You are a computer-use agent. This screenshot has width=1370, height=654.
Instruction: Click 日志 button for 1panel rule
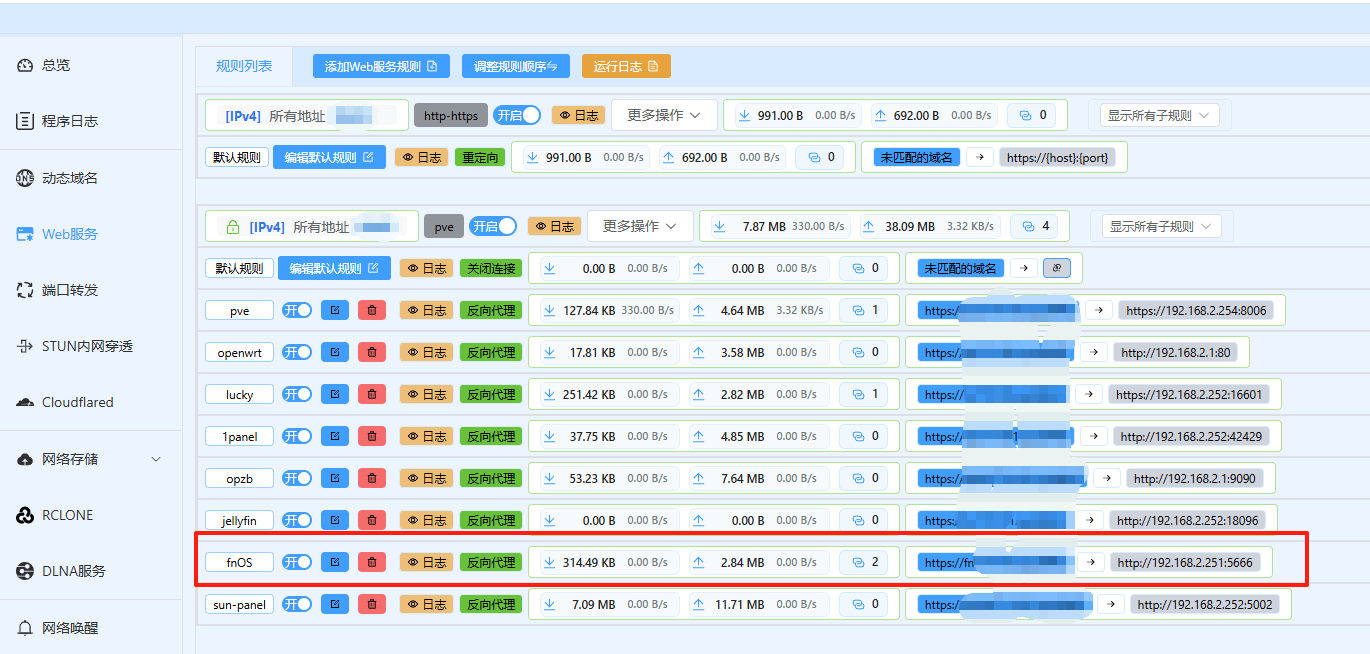click(x=426, y=436)
